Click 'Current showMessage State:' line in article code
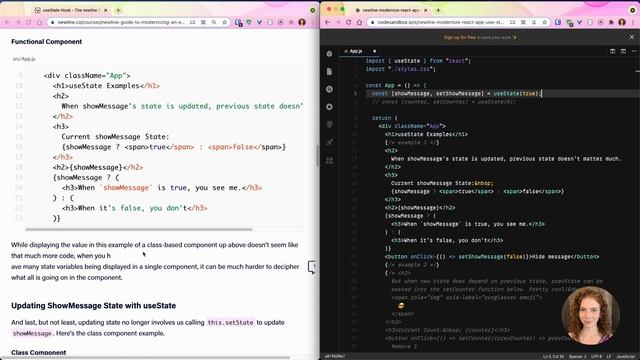 coord(115,137)
